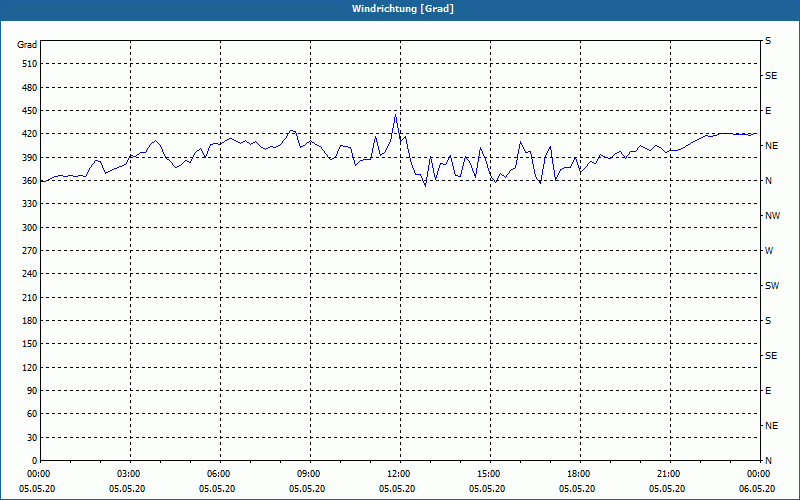
Task: Select the S compass label at the chart's top
Action: [x=768, y=41]
